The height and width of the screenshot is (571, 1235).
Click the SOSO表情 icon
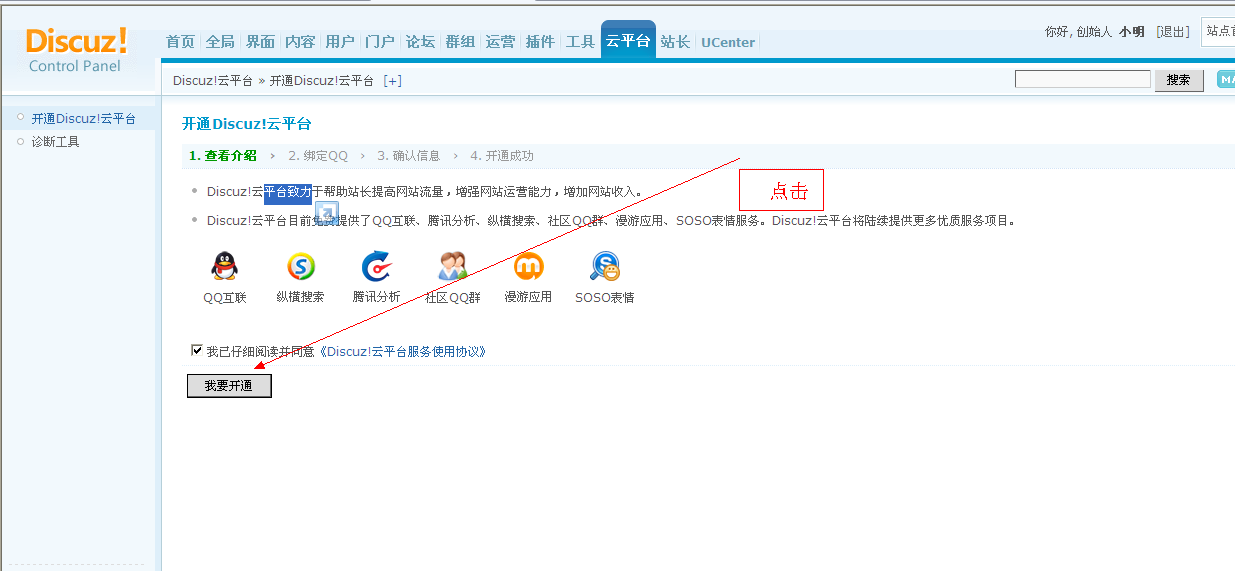click(x=605, y=266)
